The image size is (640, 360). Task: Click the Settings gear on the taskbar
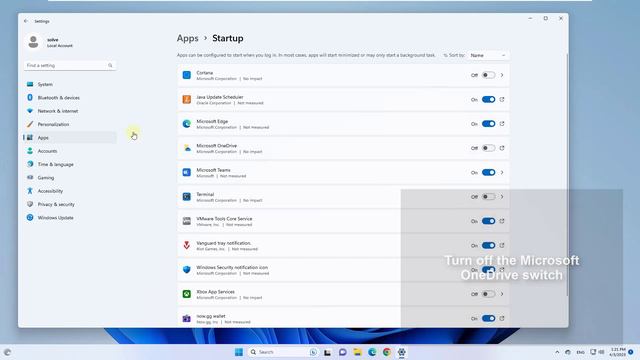click(x=402, y=352)
